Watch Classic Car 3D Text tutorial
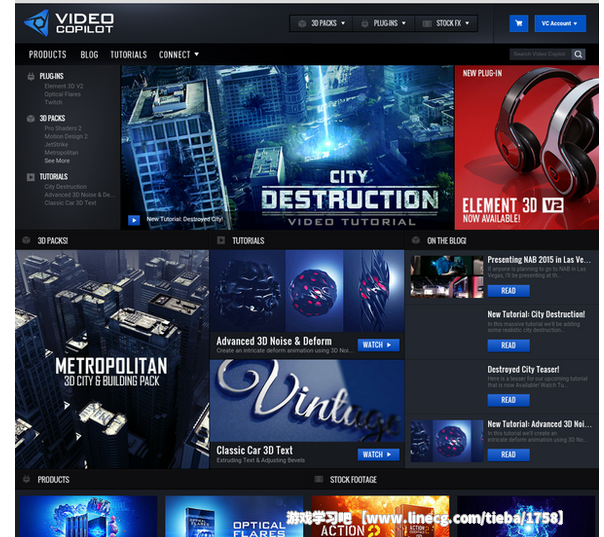The image size is (604, 537). (x=378, y=455)
